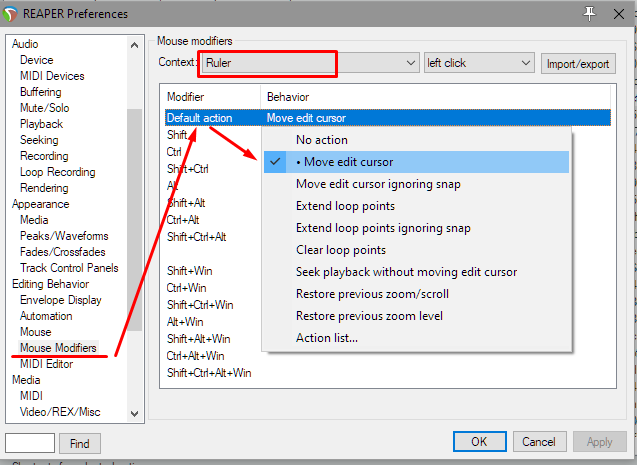The height and width of the screenshot is (465, 637).
Task: Choose Restore previous zoom/scroll
Action: [x=416, y=294]
